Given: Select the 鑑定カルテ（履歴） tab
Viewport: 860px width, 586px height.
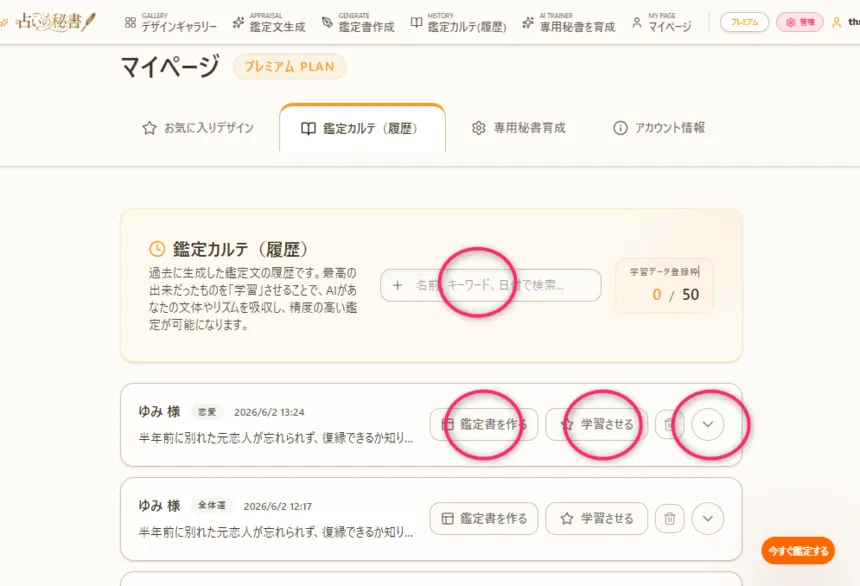Looking at the screenshot, I should tap(362, 128).
